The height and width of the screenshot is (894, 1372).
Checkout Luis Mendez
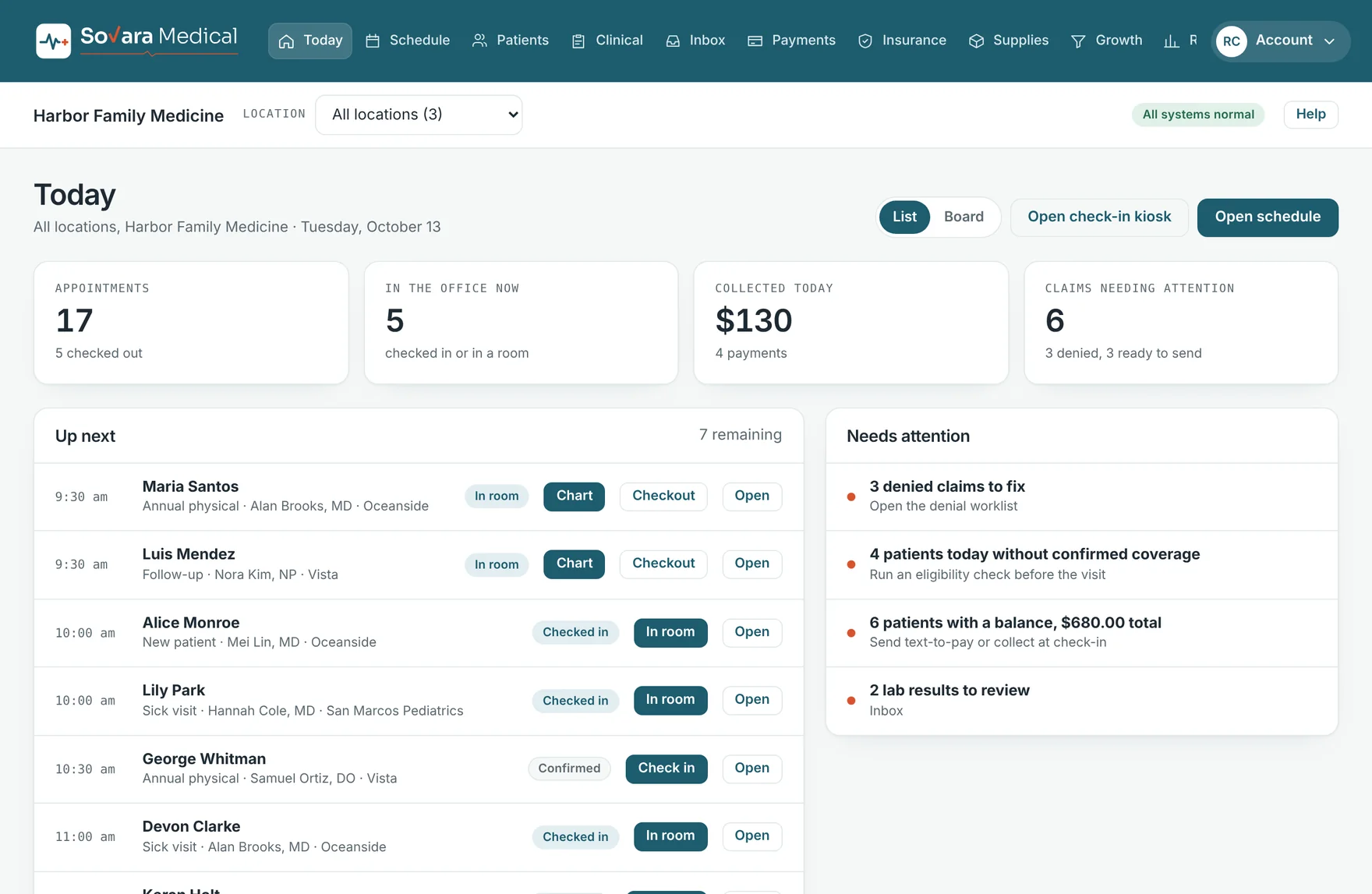pyautogui.click(x=663, y=564)
